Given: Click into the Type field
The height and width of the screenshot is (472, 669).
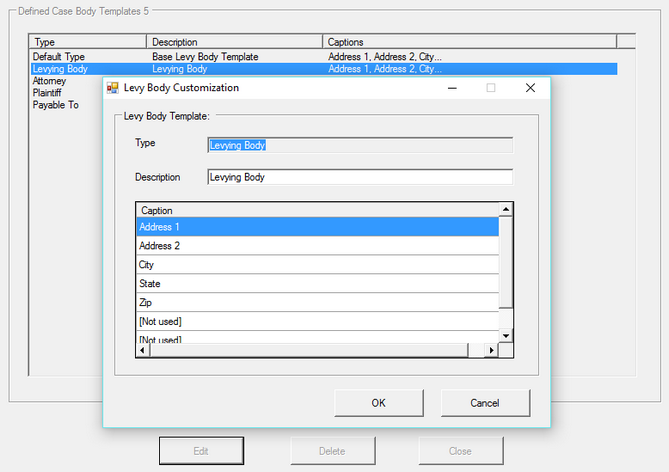Looking at the screenshot, I should (x=360, y=145).
